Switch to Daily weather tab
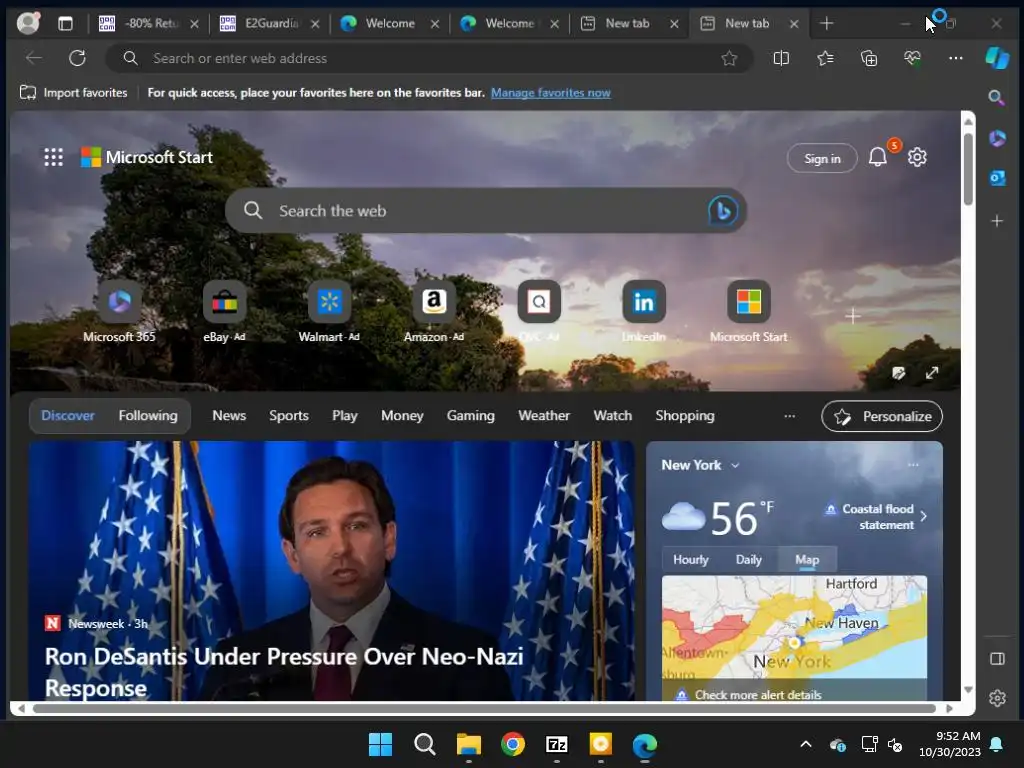This screenshot has width=1024, height=768. pos(748,560)
